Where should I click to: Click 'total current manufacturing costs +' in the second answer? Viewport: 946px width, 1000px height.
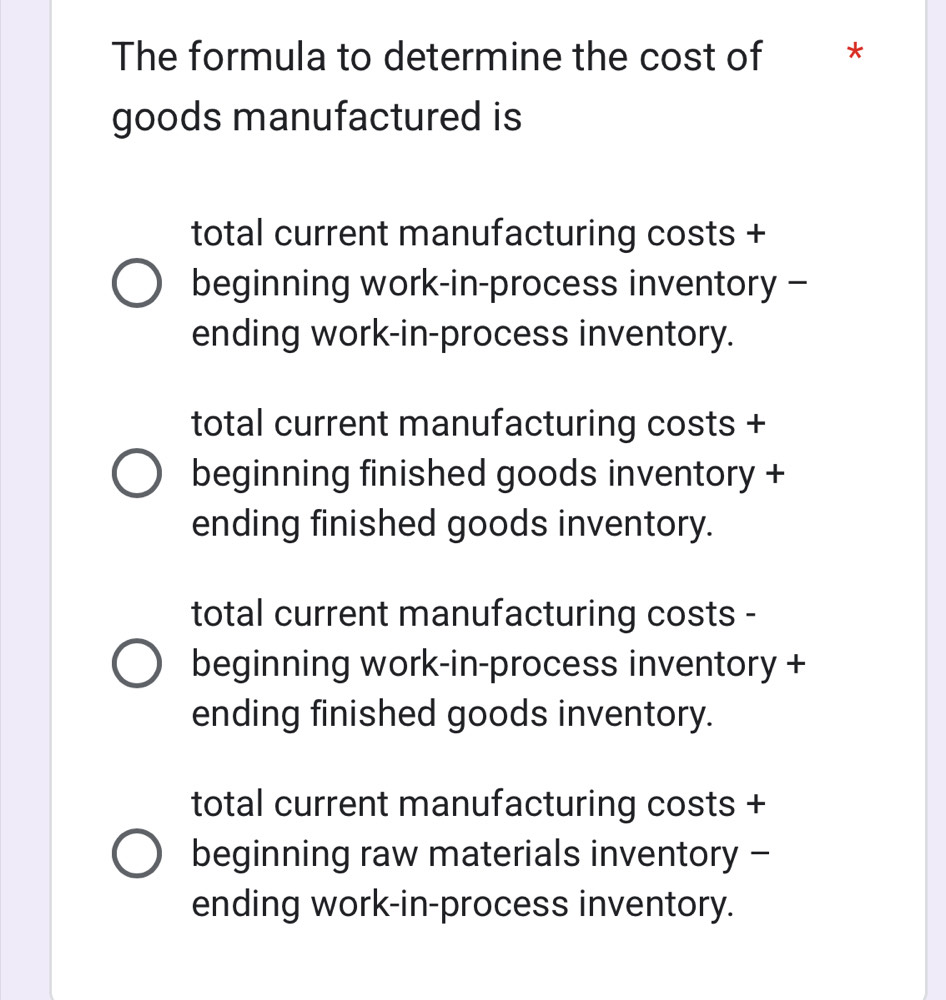click(479, 425)
